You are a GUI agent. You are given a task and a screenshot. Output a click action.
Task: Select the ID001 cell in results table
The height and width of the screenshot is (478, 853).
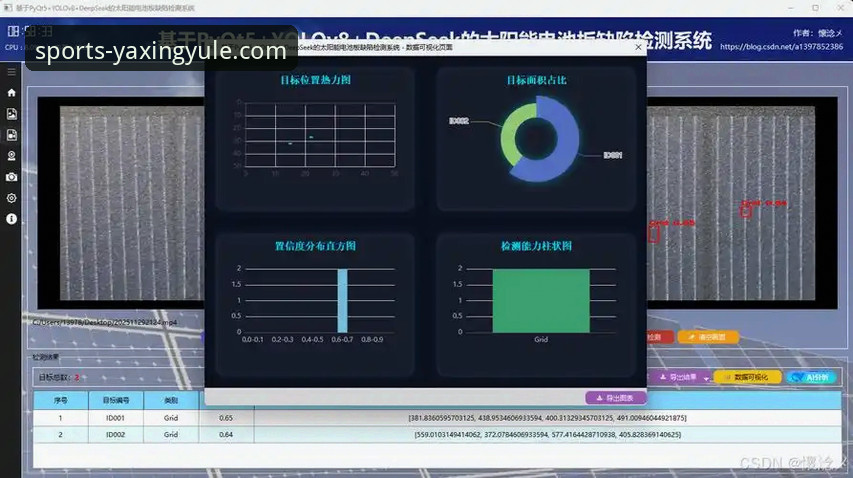coord(115,418)
